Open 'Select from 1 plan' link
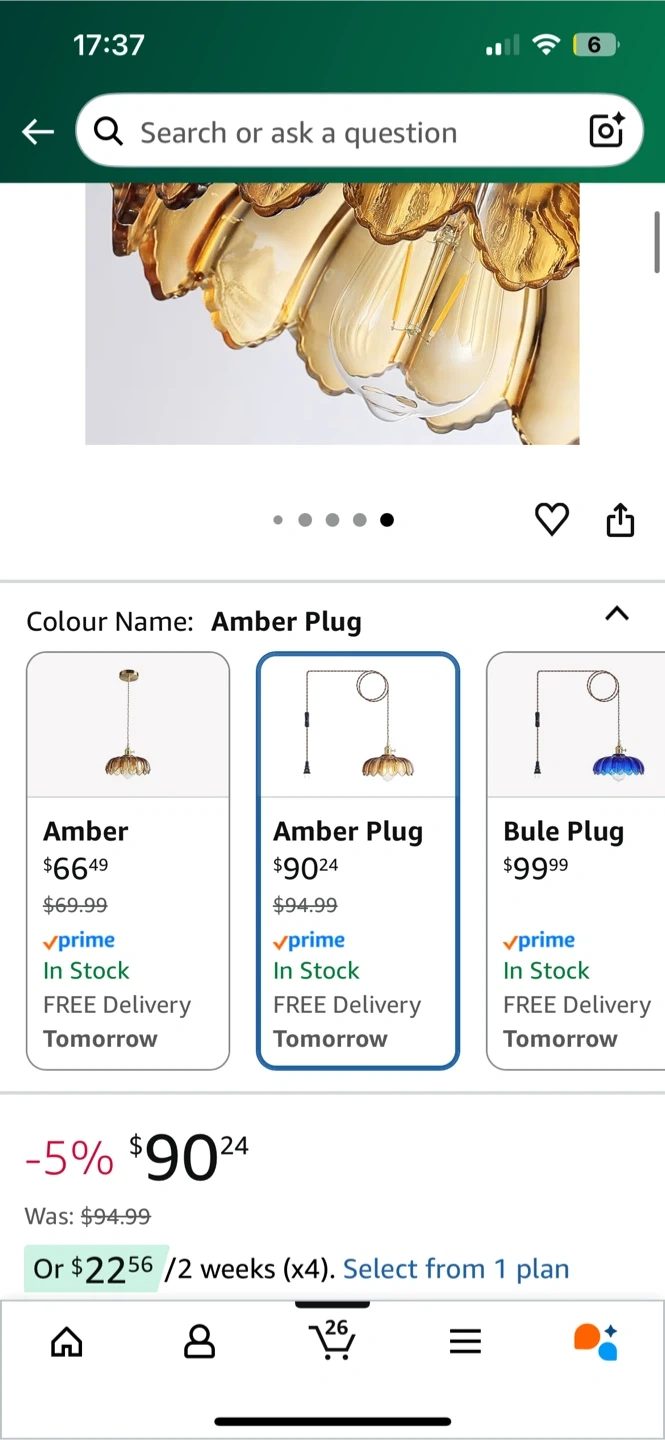This screenshot has width=665, height=1440. (x=456, y=1269)
